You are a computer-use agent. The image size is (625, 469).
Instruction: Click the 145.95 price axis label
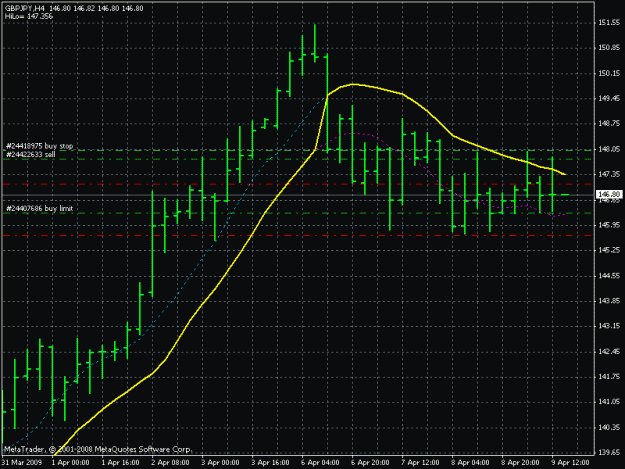(609, 225)
